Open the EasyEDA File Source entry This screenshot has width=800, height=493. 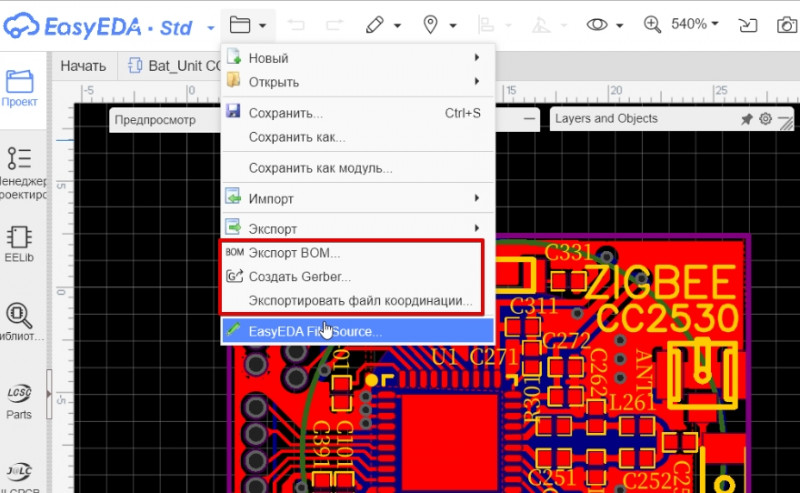(314, 331)
